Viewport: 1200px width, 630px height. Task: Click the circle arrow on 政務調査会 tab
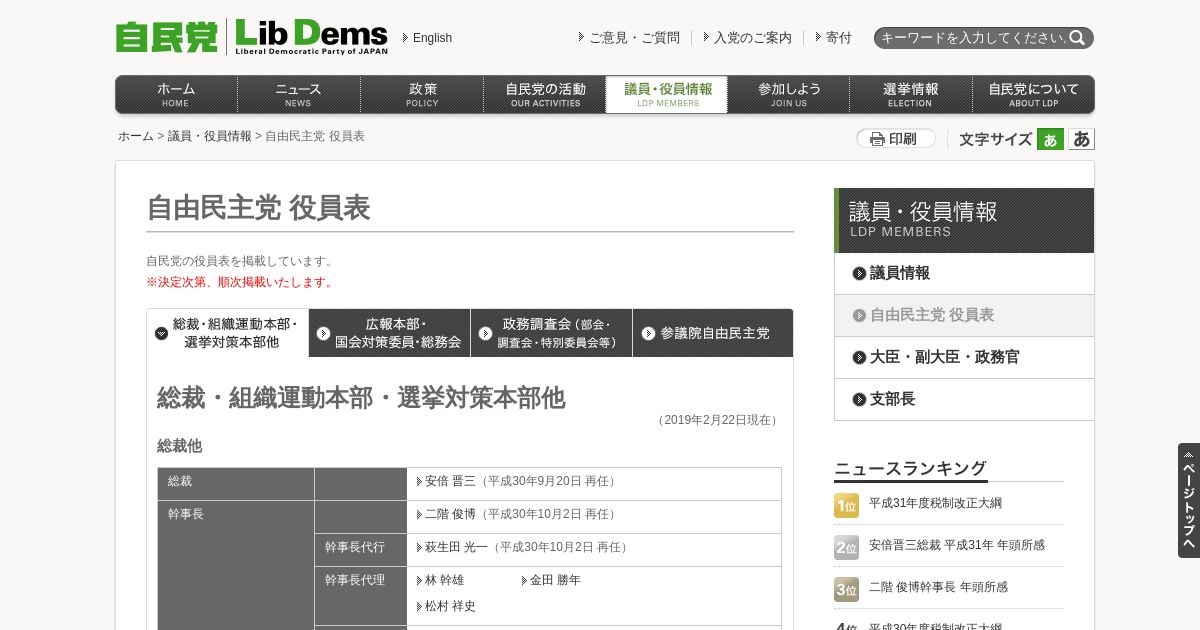point(485,333)
